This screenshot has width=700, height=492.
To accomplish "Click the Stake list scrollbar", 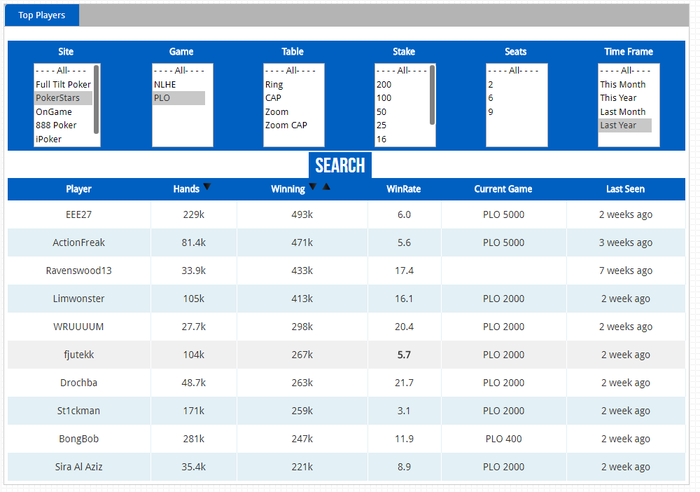I will (432, 95).
